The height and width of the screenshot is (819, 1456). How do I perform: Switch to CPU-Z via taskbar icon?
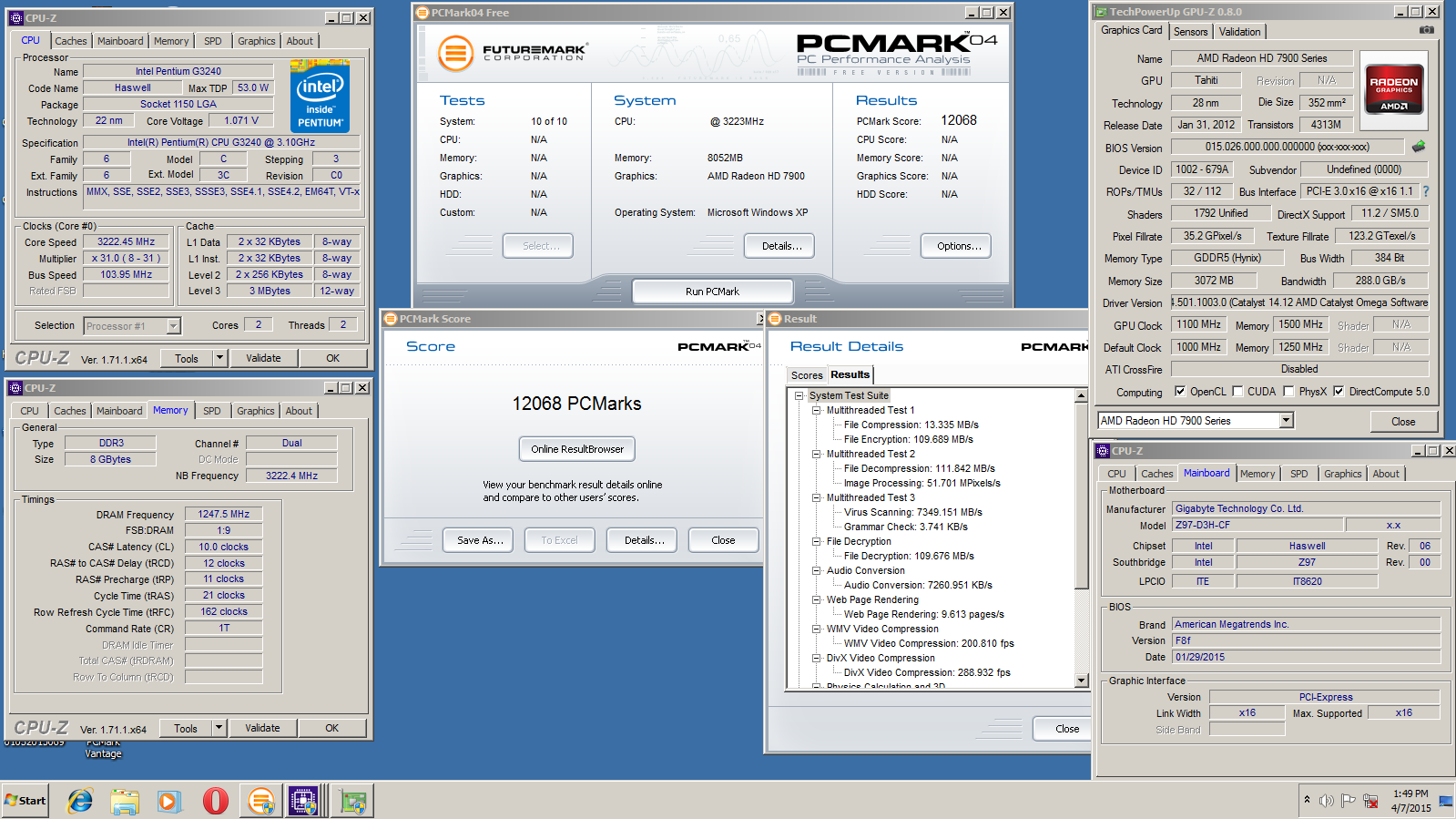coord(303,801)
